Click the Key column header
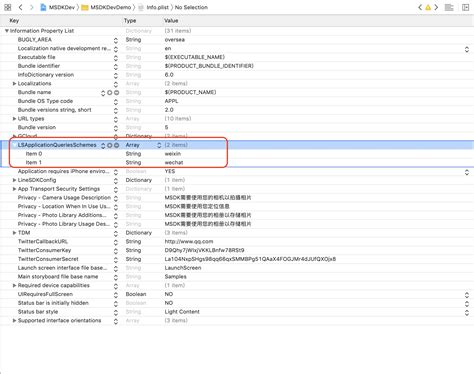 point(14,21)
